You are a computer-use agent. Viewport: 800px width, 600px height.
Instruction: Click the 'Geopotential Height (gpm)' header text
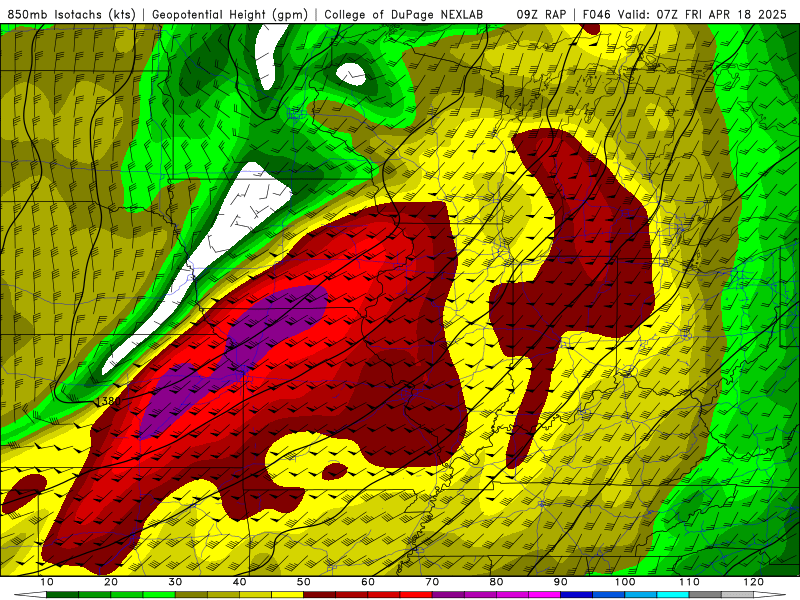tap(230, 15)
